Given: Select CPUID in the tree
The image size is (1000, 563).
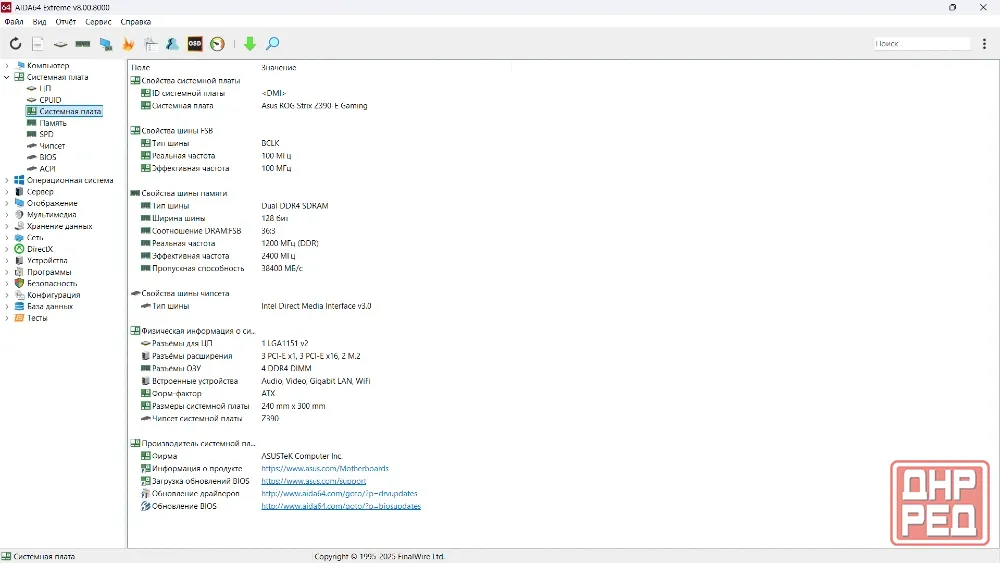Looking at the screenshot, I should tap(50, 99).
